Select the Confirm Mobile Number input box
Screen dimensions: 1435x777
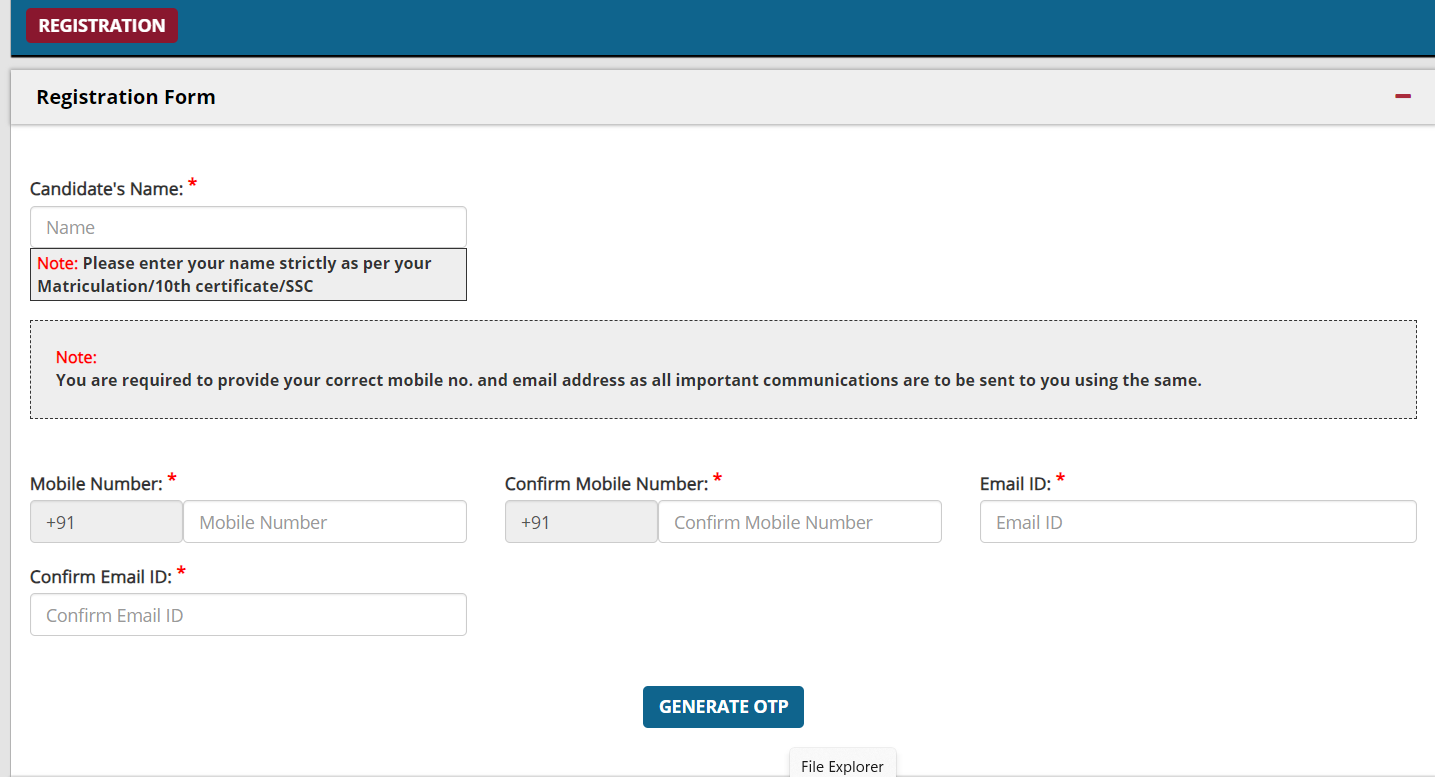coord(799,522)
